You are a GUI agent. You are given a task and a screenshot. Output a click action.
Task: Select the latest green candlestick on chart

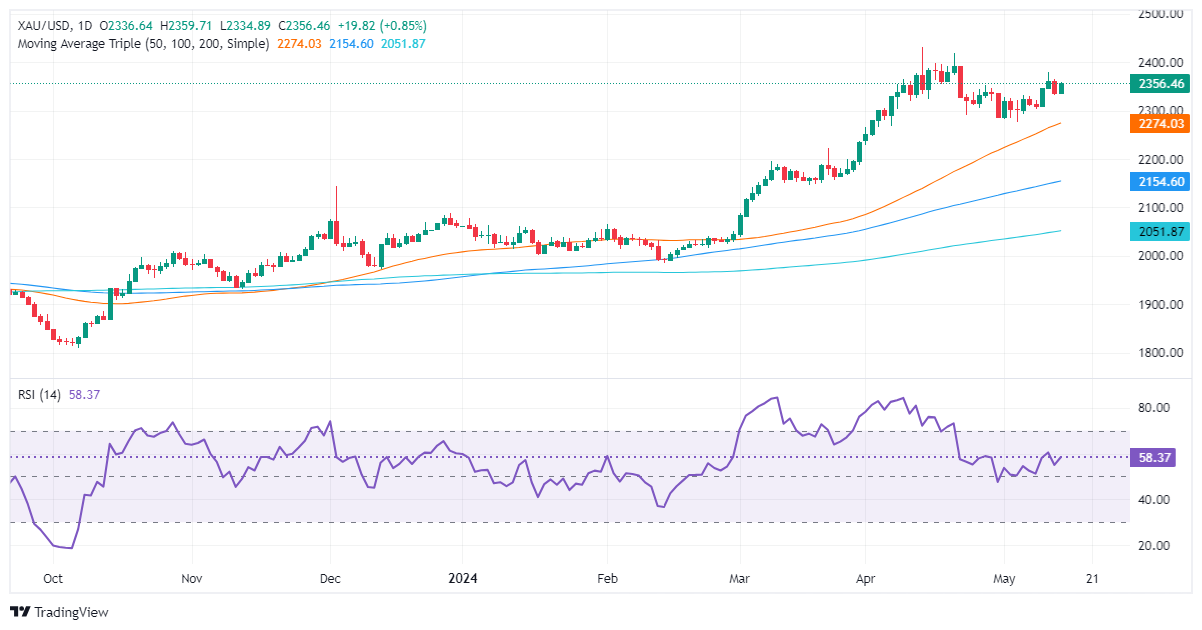(1061, 88)
